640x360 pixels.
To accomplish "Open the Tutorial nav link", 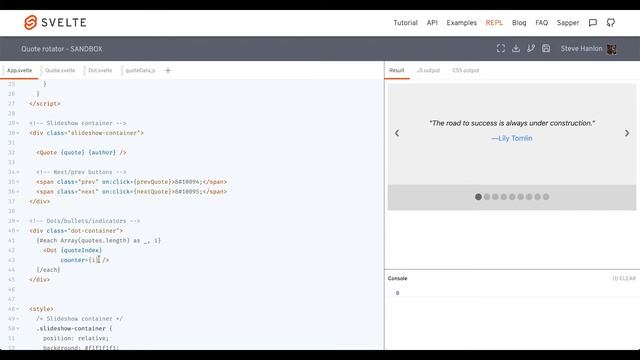I will click(405, 23).
